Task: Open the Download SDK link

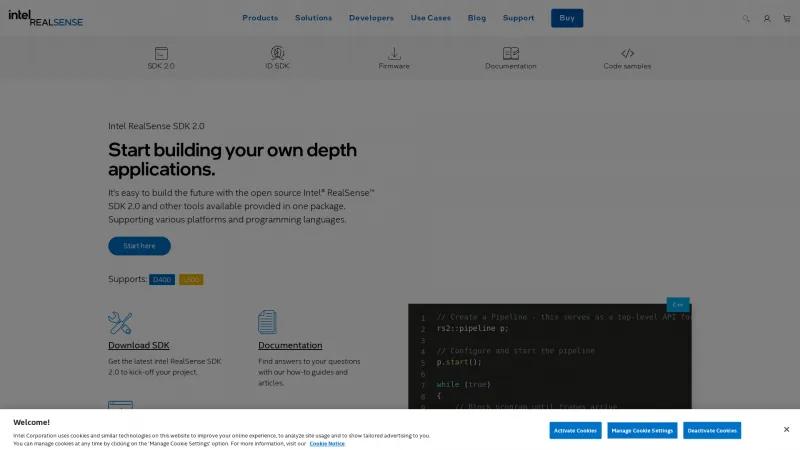Action: (139, 345)
